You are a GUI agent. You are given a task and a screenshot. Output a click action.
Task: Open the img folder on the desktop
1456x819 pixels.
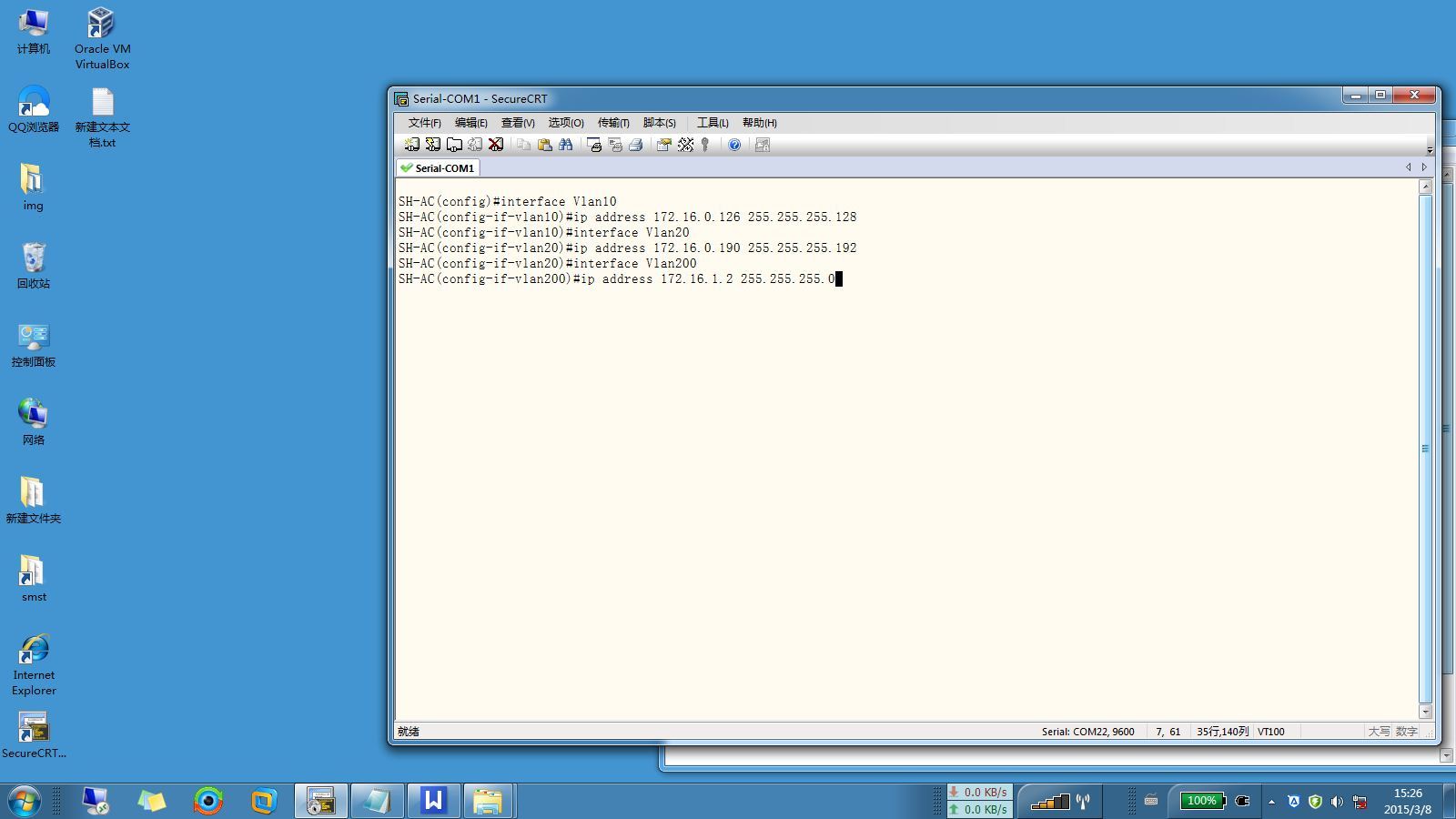tap(33, 187)
